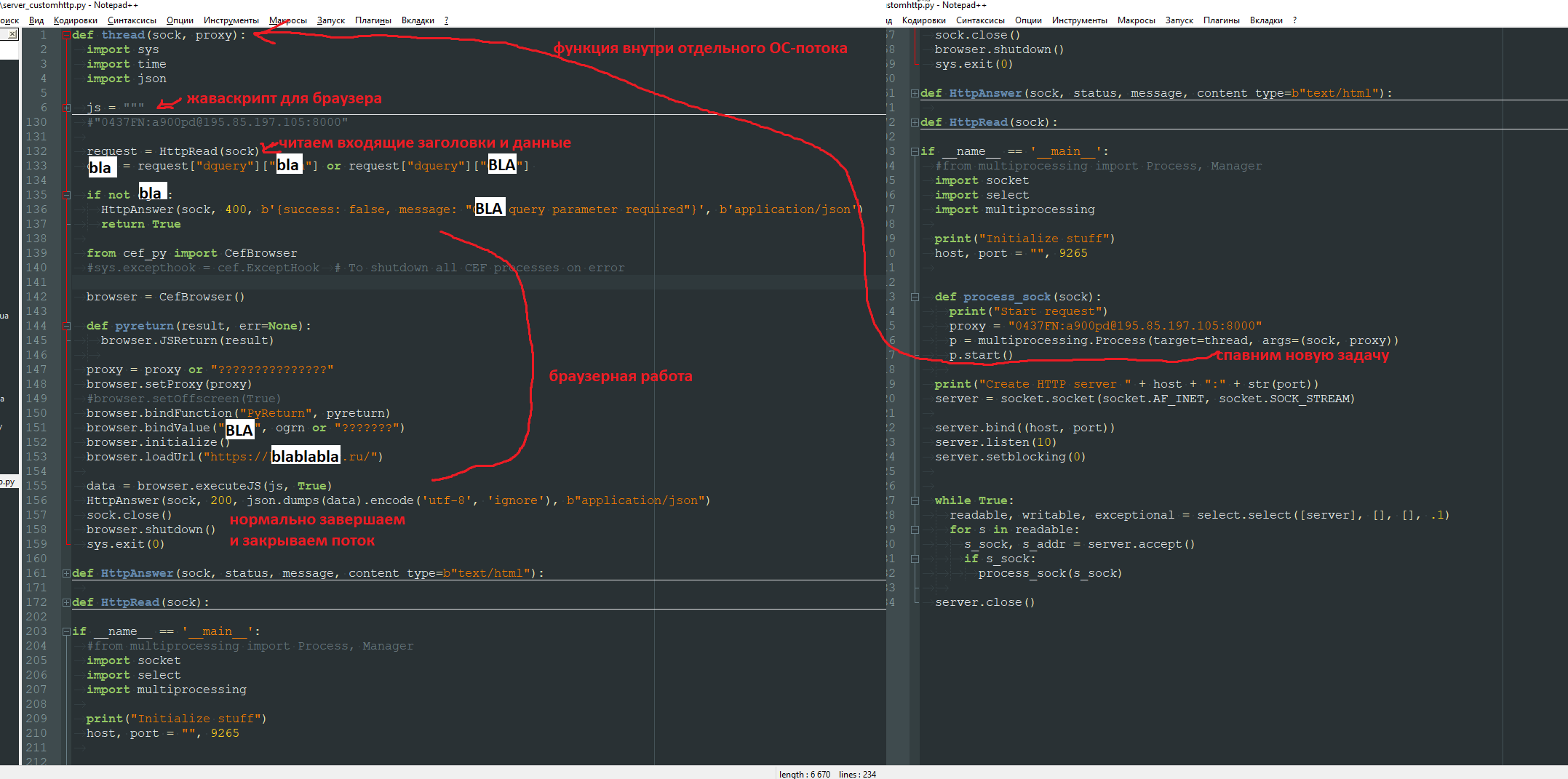The width and height of the screenshot is (1568, 779).
Task: Collapse the 'while True' fold
Action: point(915,500)
